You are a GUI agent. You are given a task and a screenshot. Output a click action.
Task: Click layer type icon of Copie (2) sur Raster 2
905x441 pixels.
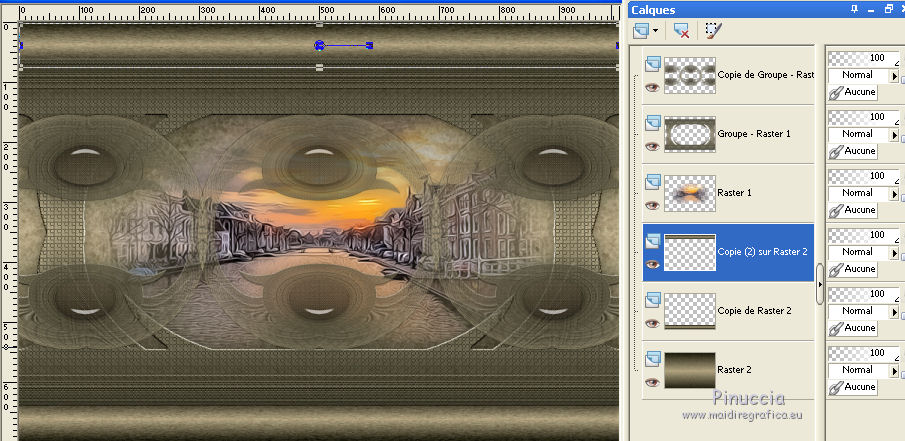tap(653, 240)
